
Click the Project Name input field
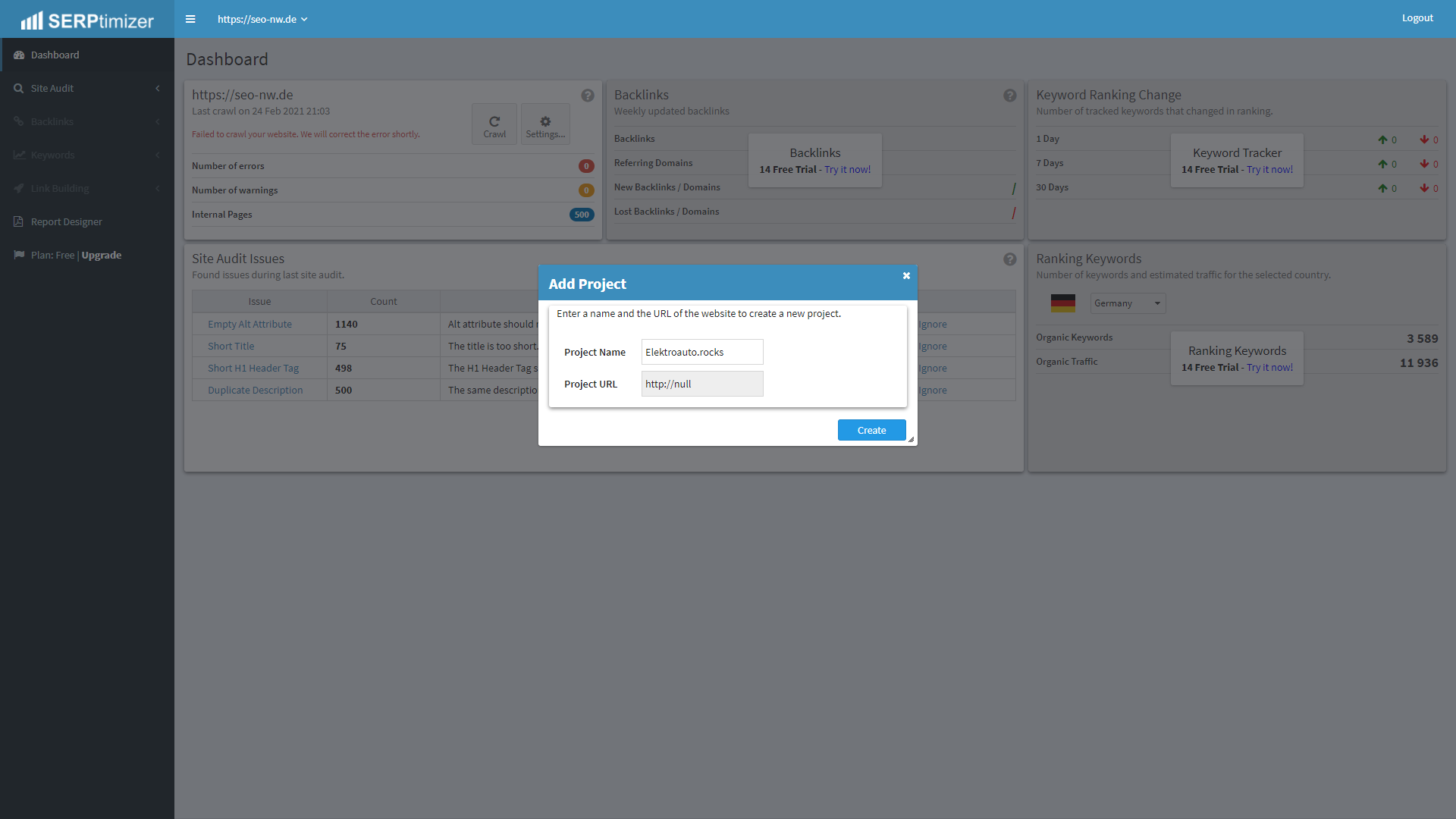pos(702,352)
